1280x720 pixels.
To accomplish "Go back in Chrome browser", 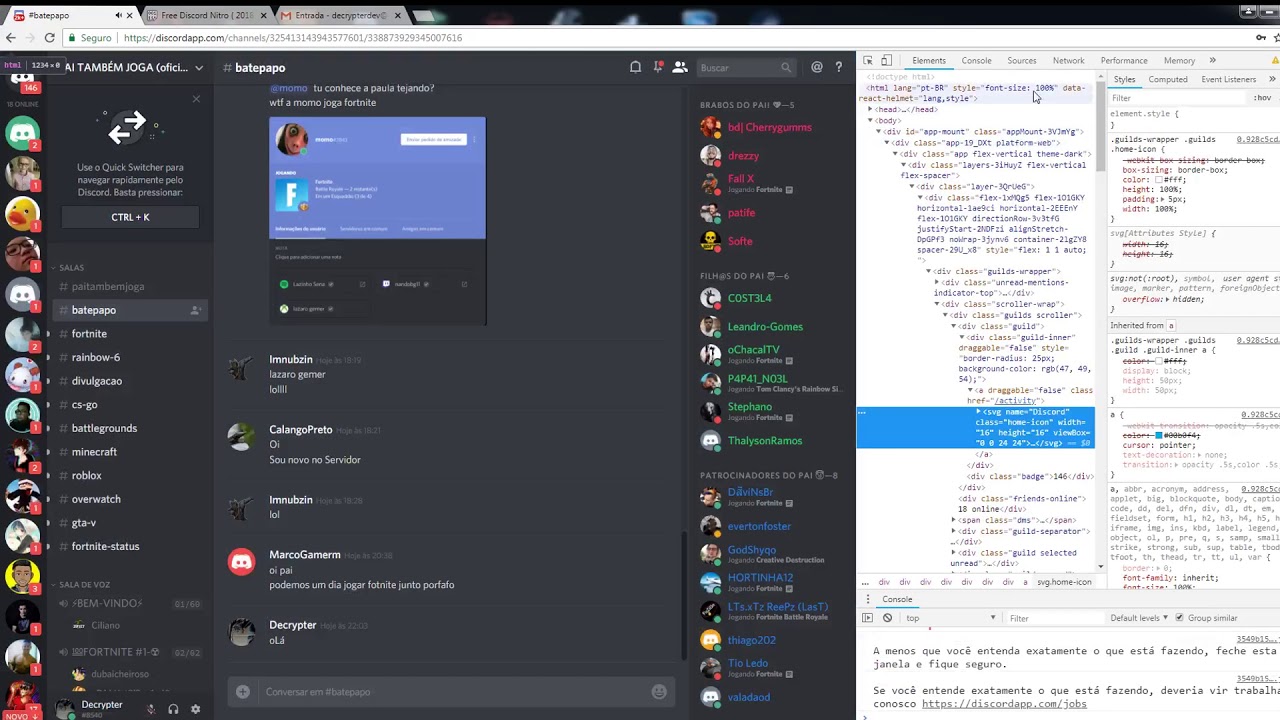I will [10, 38].
